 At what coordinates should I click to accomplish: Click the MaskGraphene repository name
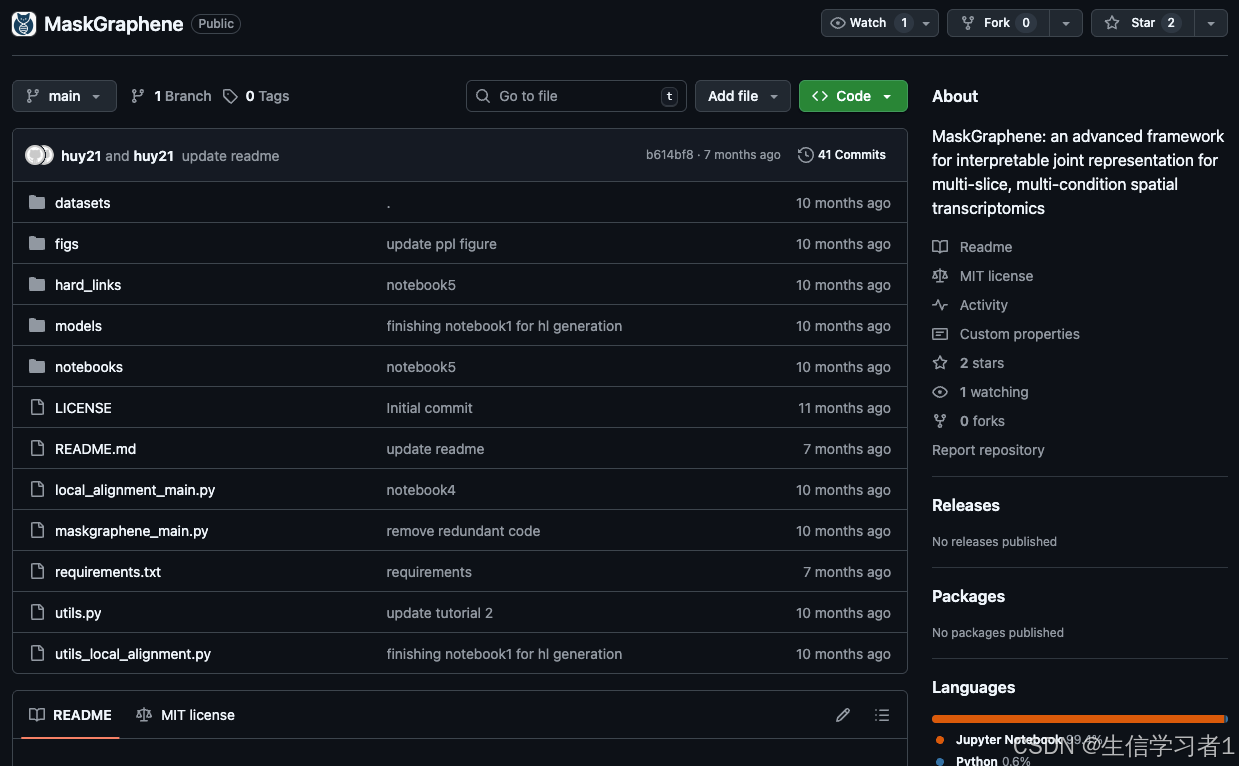point(114,24)
